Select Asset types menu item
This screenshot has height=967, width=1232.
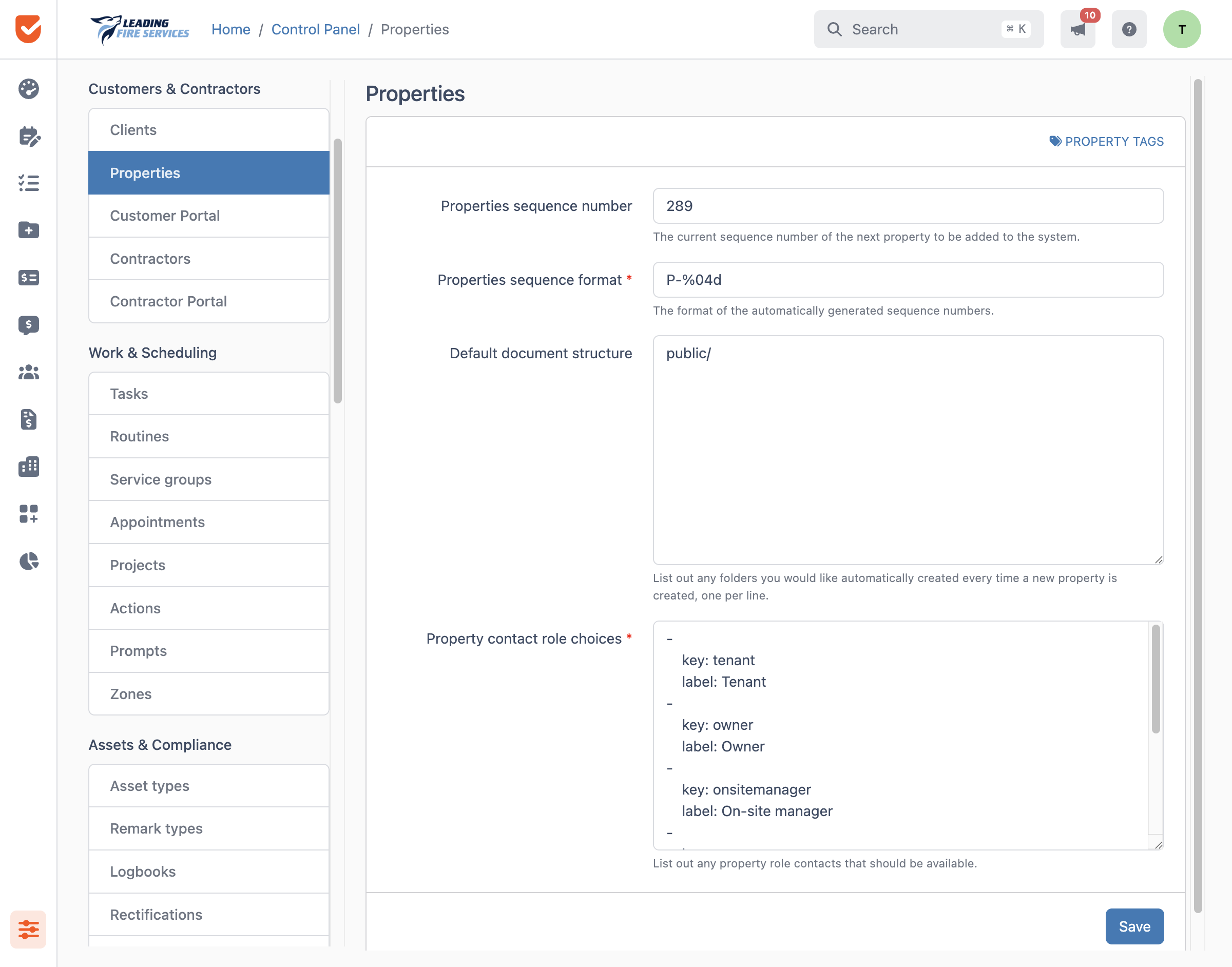[x=208, y=786]
